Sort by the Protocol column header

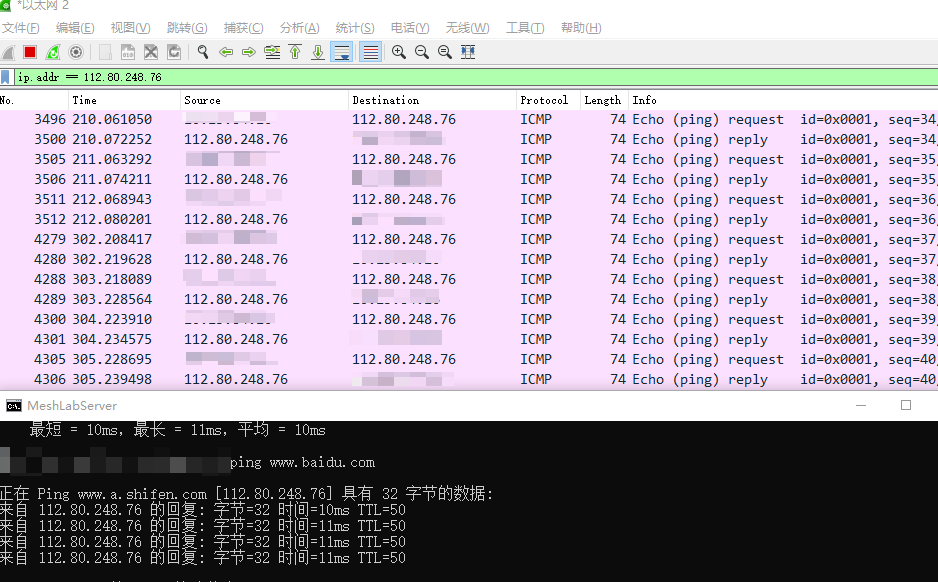coord(549,100)
